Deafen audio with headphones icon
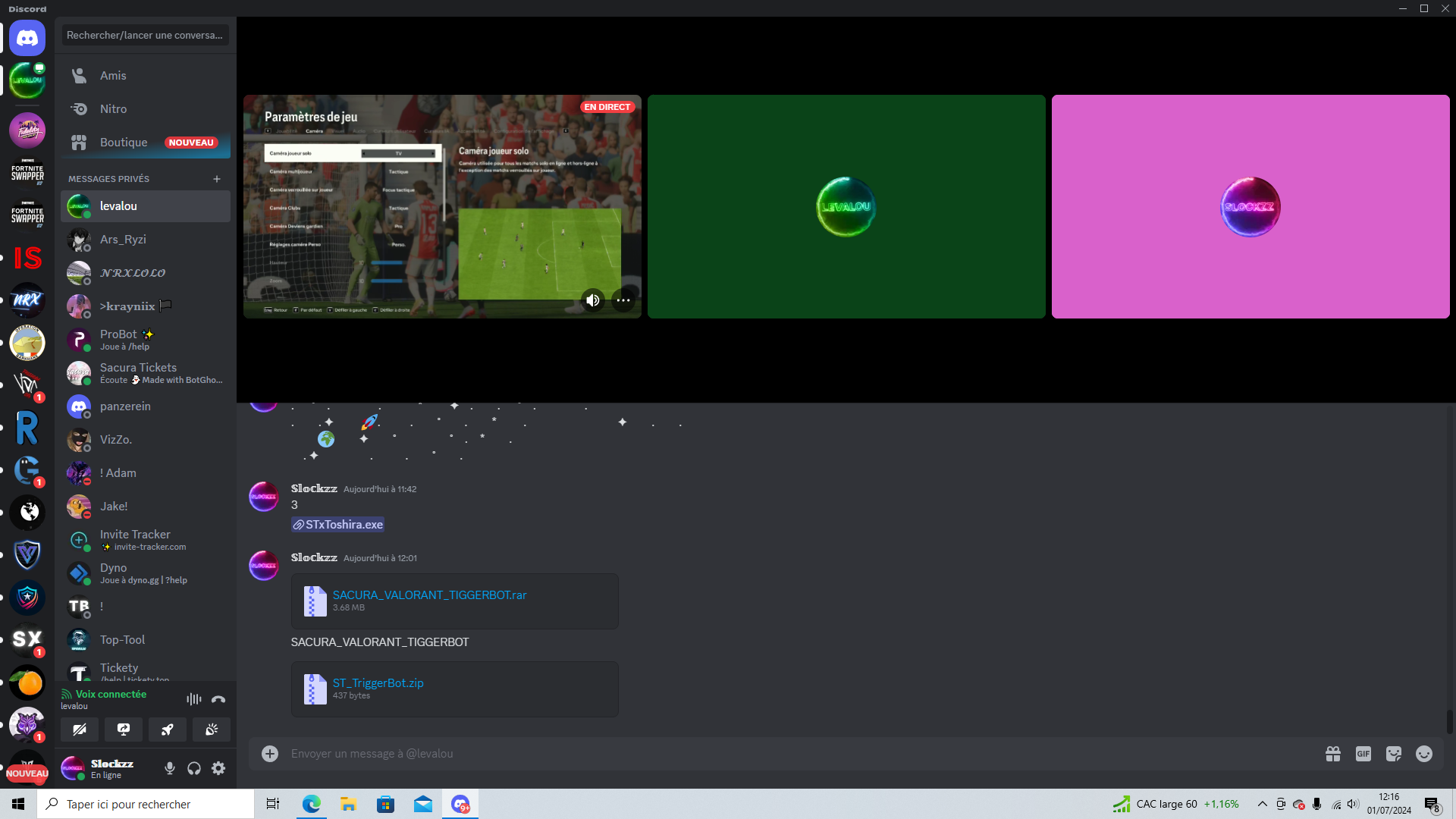The width and height of the screenshot is (1456, 819). click(x=194, y=768)
